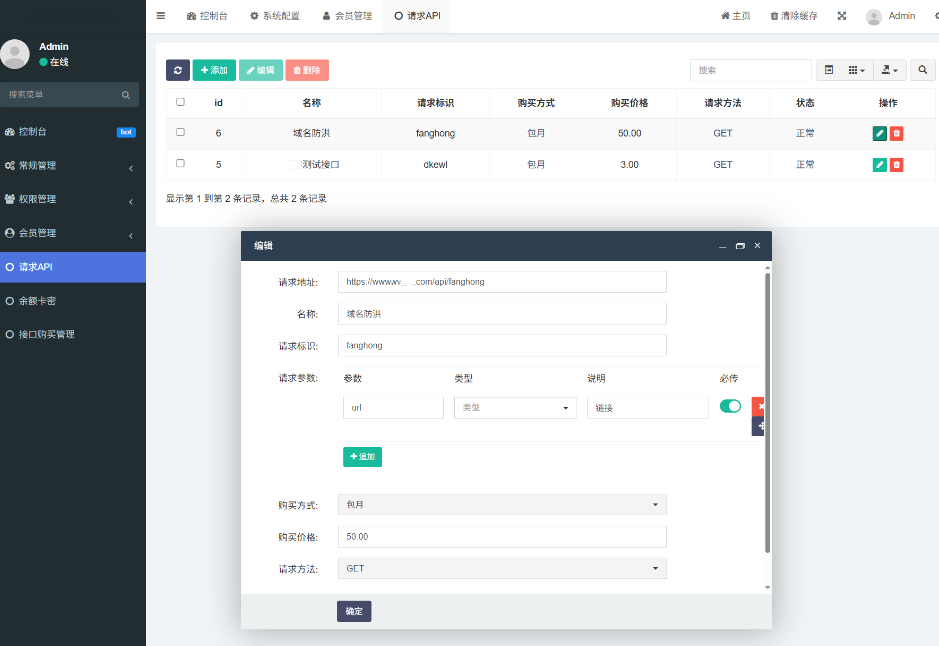Open 请求API in the sidebar
The height and width of the screenshot is (646, 939).
tap(72, 267)
